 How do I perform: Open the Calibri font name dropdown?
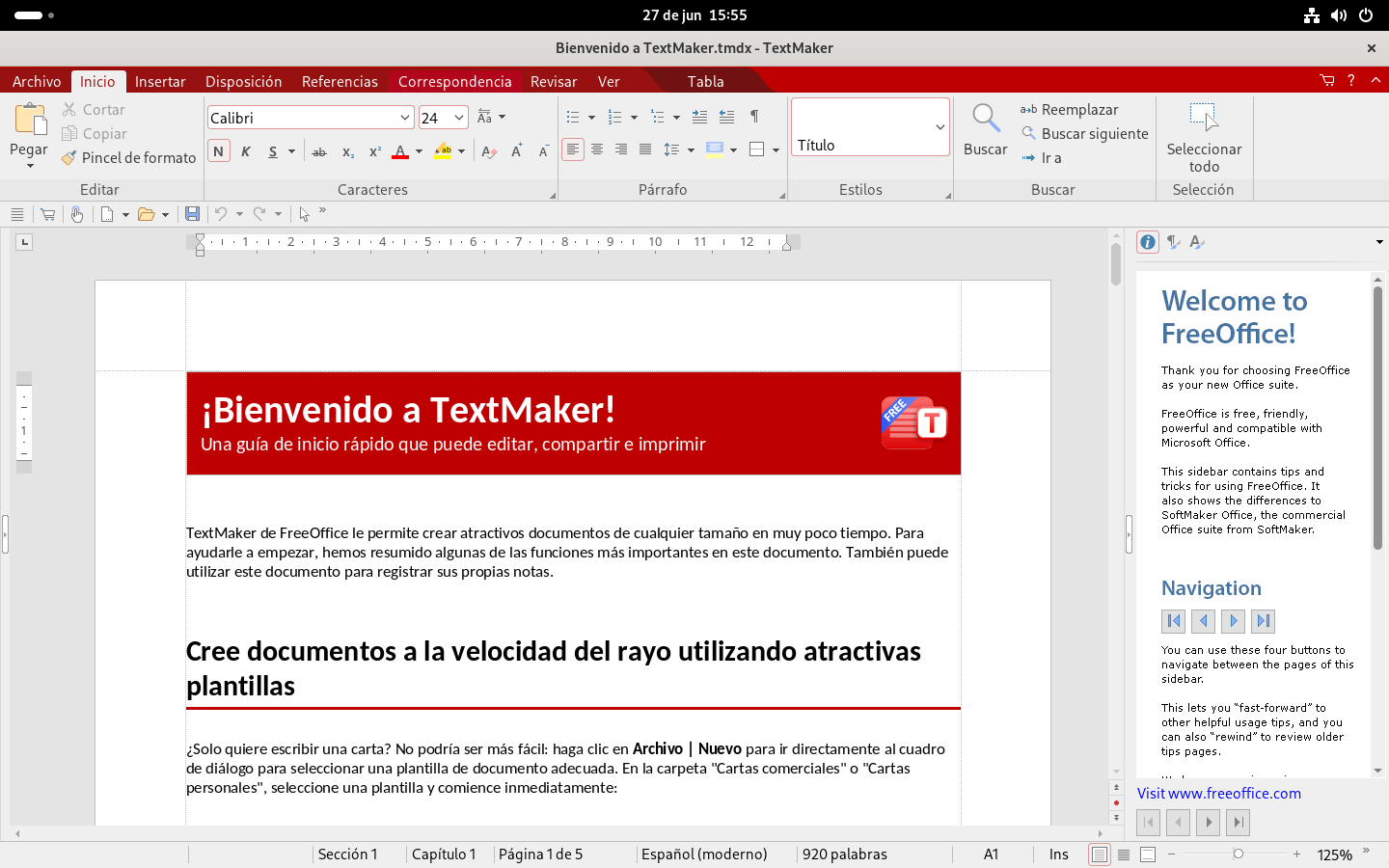point(405,118)
